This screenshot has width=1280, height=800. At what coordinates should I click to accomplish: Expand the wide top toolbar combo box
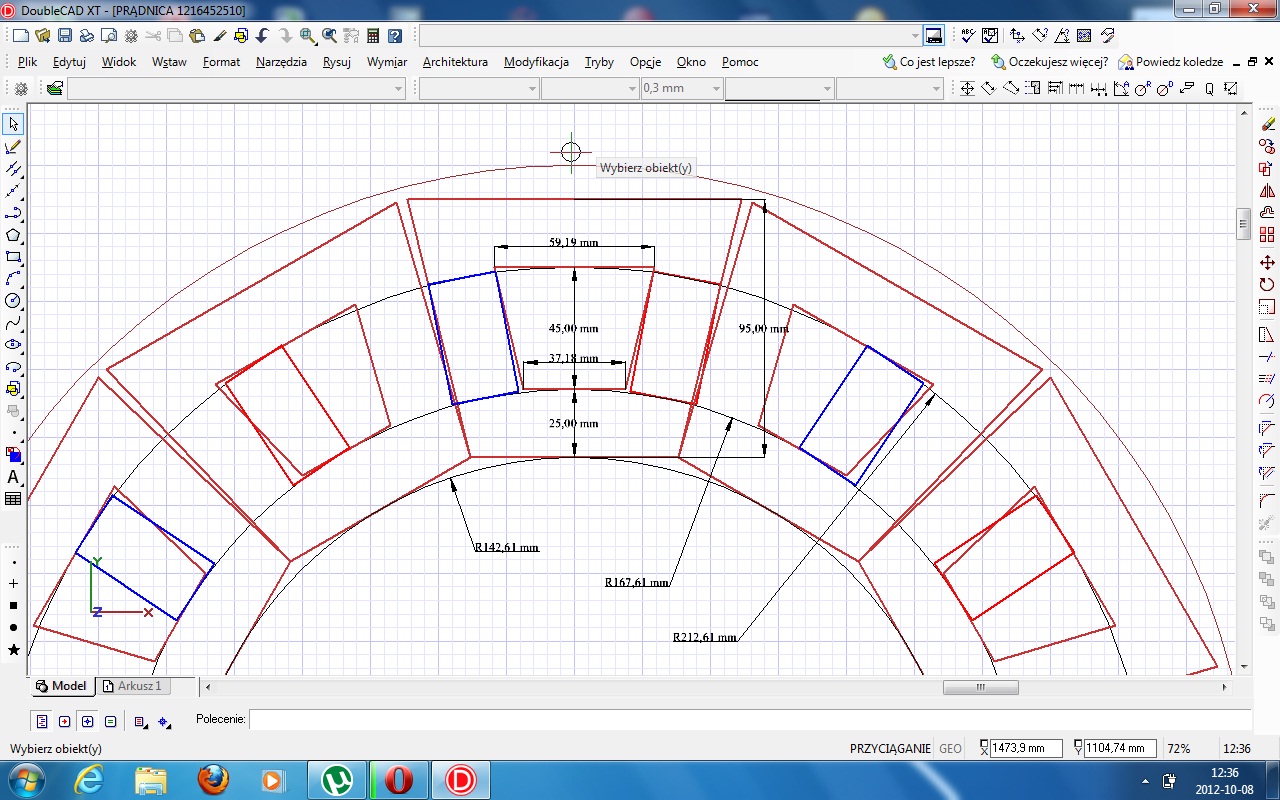pos(914,36)
